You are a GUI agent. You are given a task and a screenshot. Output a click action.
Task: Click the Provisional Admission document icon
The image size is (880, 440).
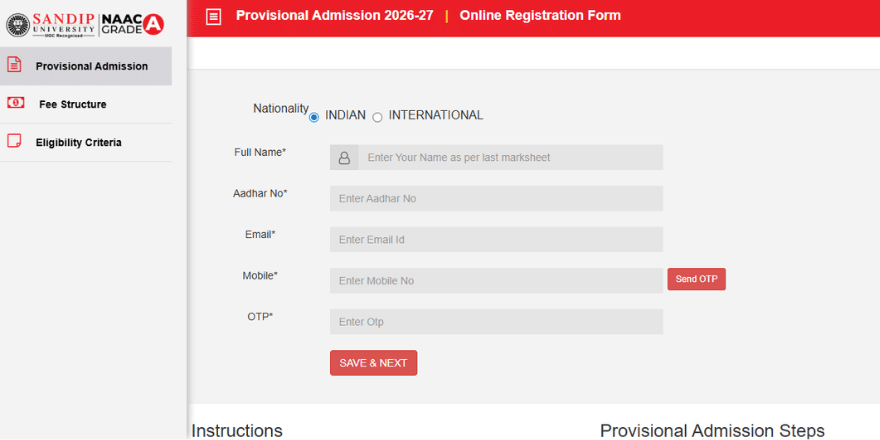[14, 65]
